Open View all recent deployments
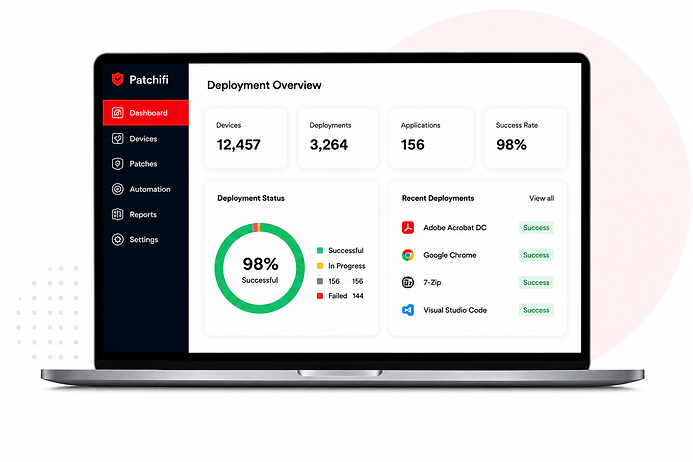693x462 pixels. point(541,198)
